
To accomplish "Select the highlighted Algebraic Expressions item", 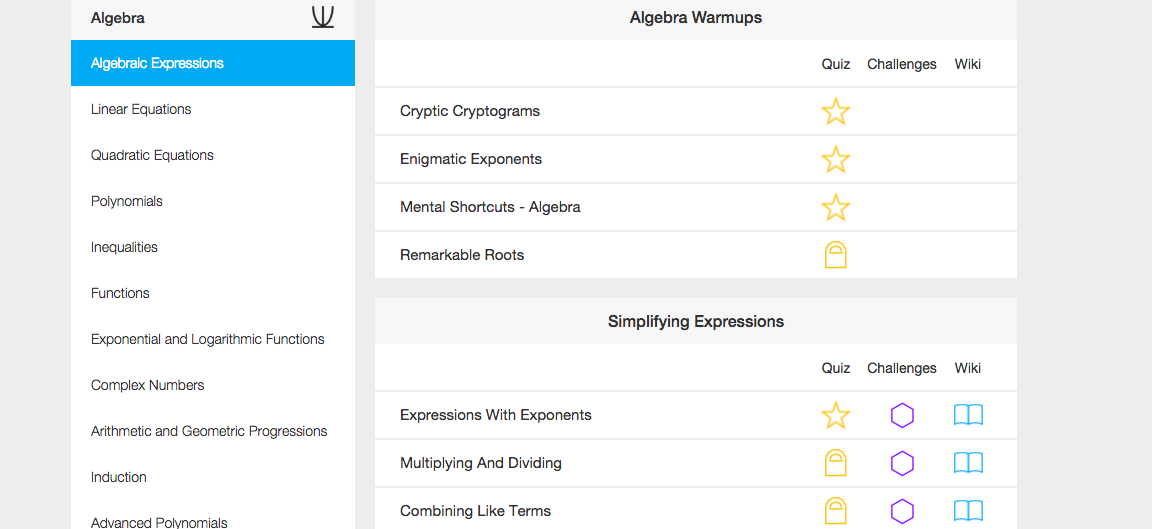I will (x=213, y=63).
